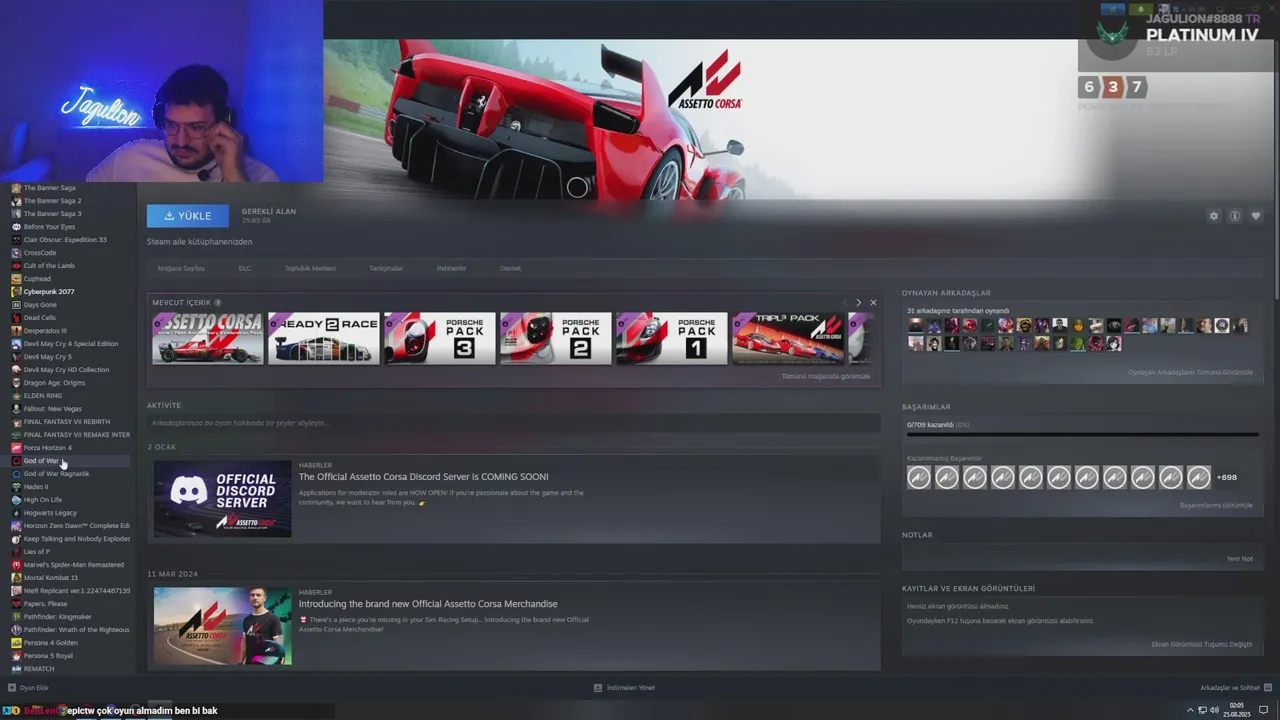
Task: Open the Rehberler tab
Action: point(451,268)
